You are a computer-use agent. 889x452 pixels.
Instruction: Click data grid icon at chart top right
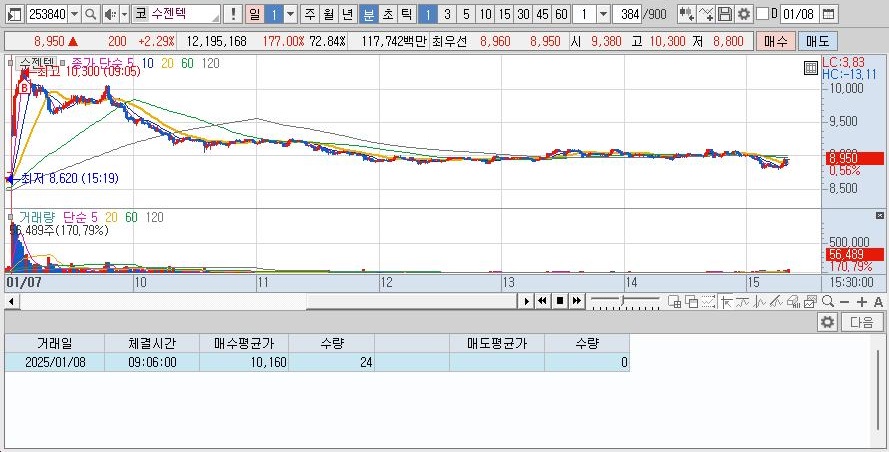pos(811,69)
